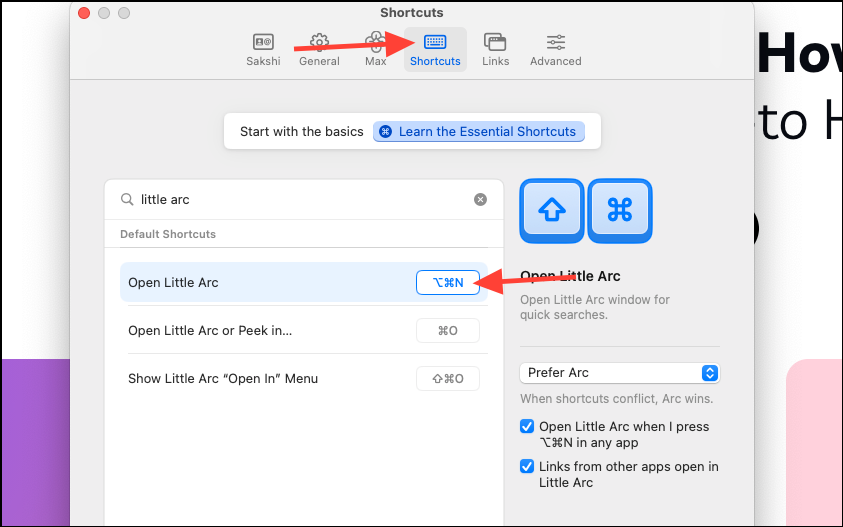Screen dimensions: 843x527
Task: Toggle Links from other apps open checkbox
Action: coord(527,466)
